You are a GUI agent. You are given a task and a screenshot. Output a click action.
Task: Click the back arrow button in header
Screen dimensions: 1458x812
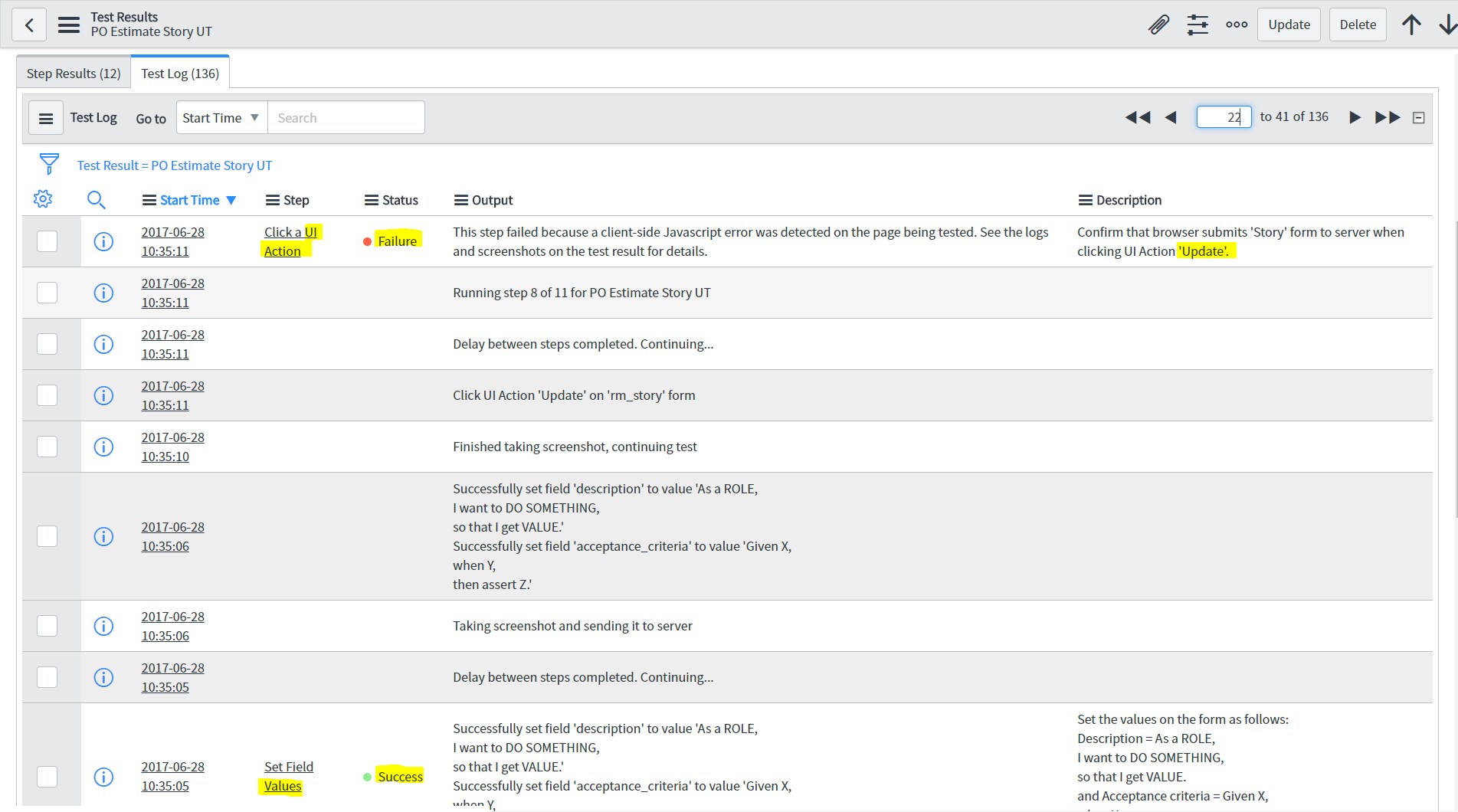tap(29, 25)
